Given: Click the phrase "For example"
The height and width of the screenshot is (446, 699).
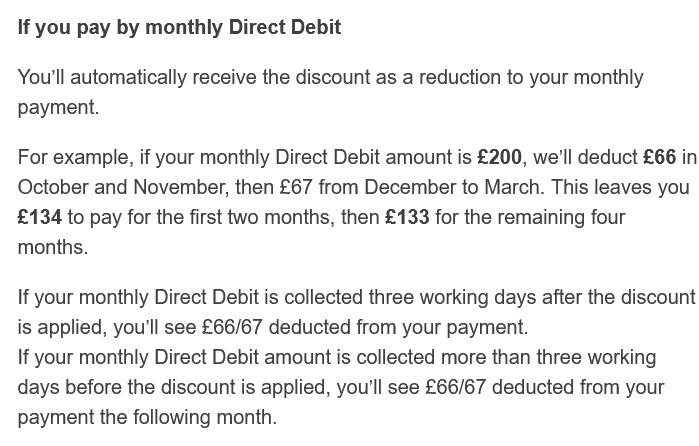Looking at the screenshot, I should [75, 157].
